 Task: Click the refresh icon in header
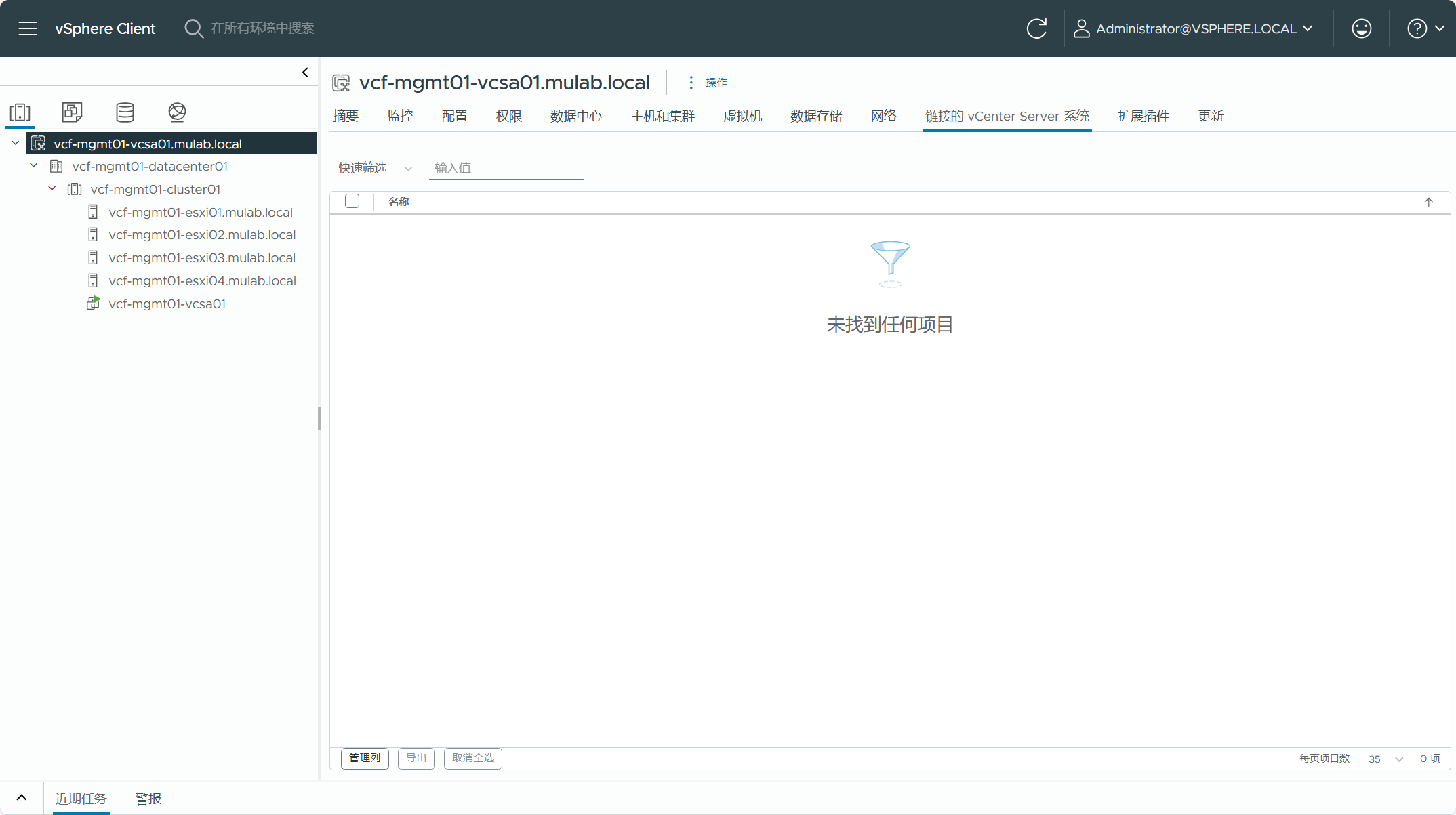[x=1036, y=28]
